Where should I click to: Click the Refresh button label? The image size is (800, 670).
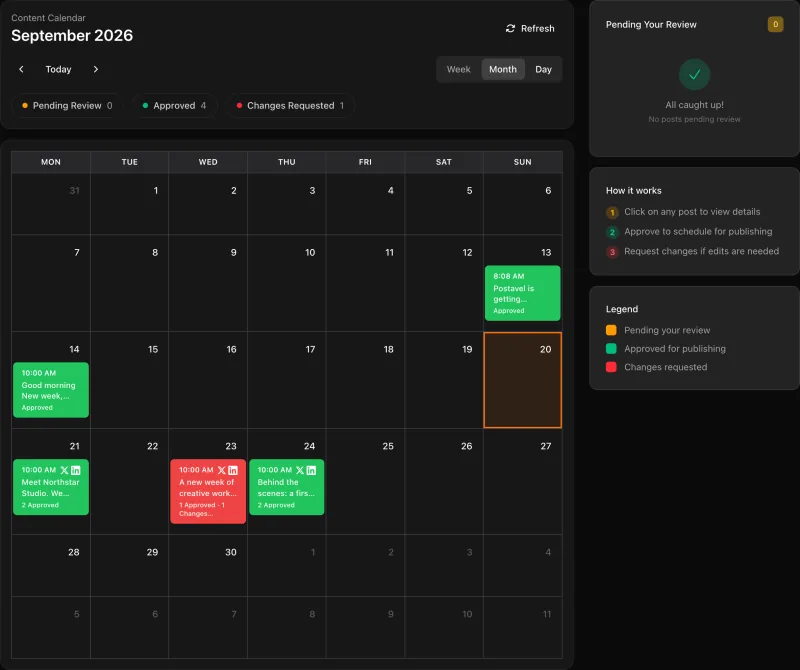pos(537,29)
